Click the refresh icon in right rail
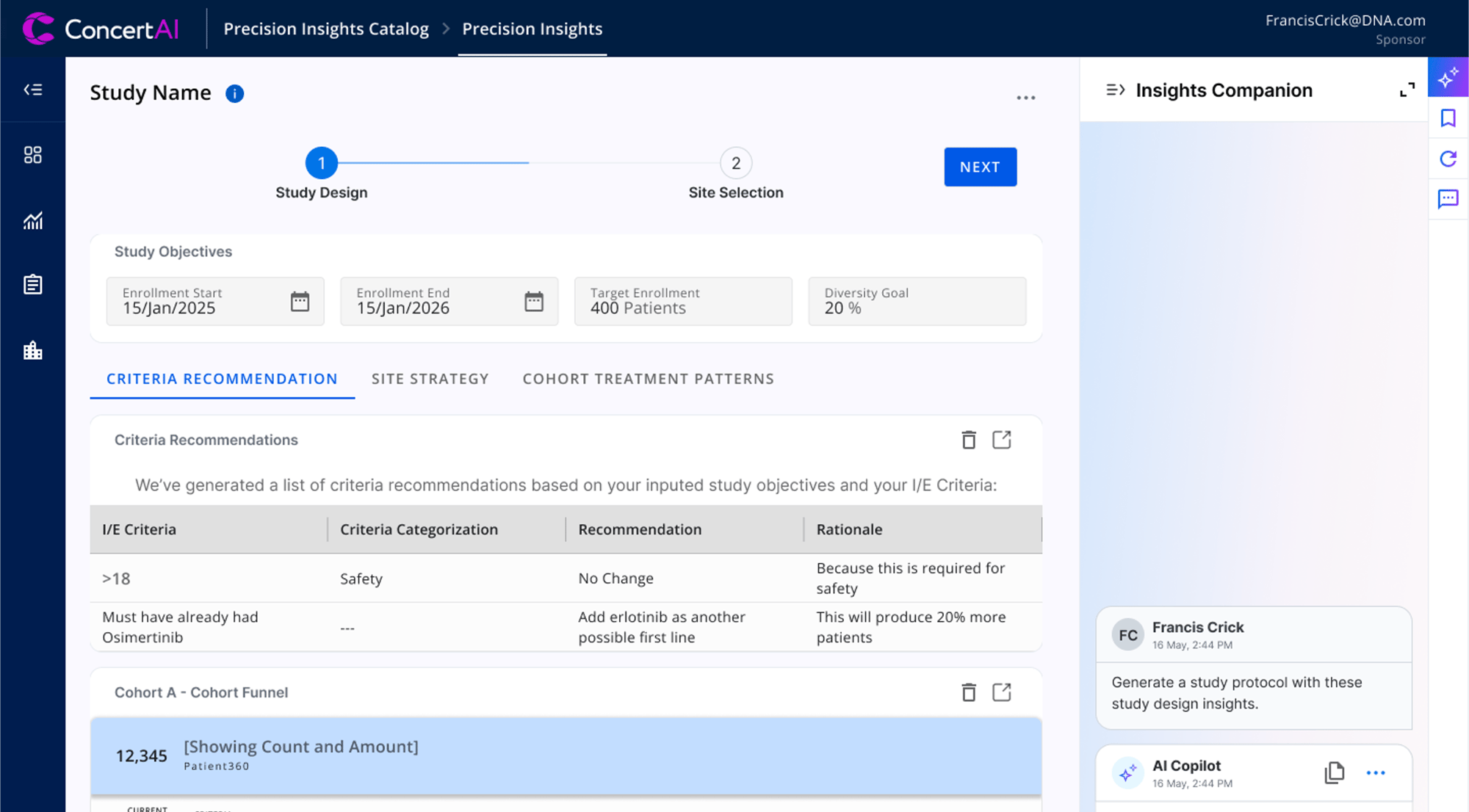This screenshot has height=812, width=1469. click(1448, 159)
